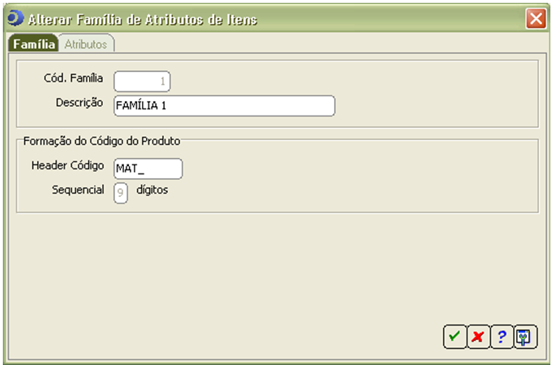Click the Header Código label

pyautogui.click(x=67, y=165)
